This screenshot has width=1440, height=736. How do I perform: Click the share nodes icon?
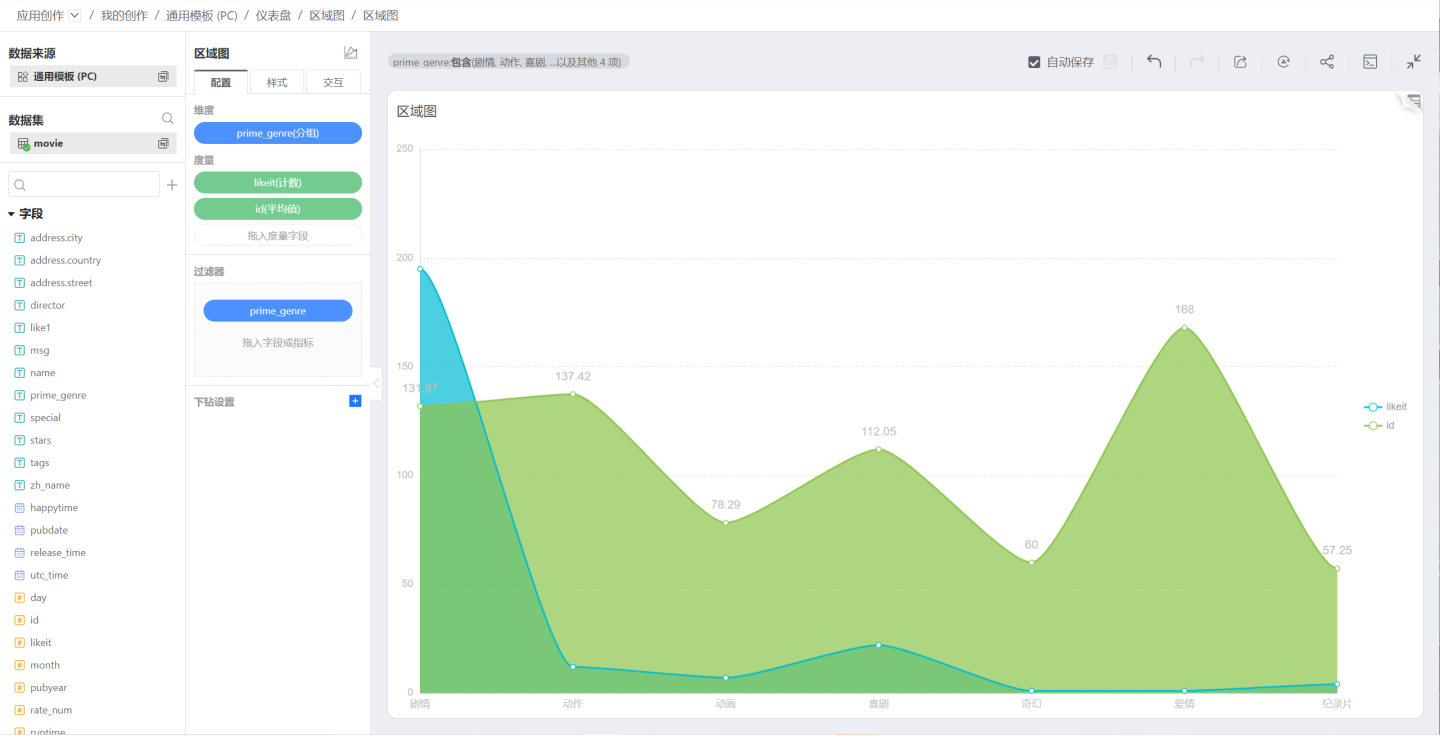tap(1327, 62)
